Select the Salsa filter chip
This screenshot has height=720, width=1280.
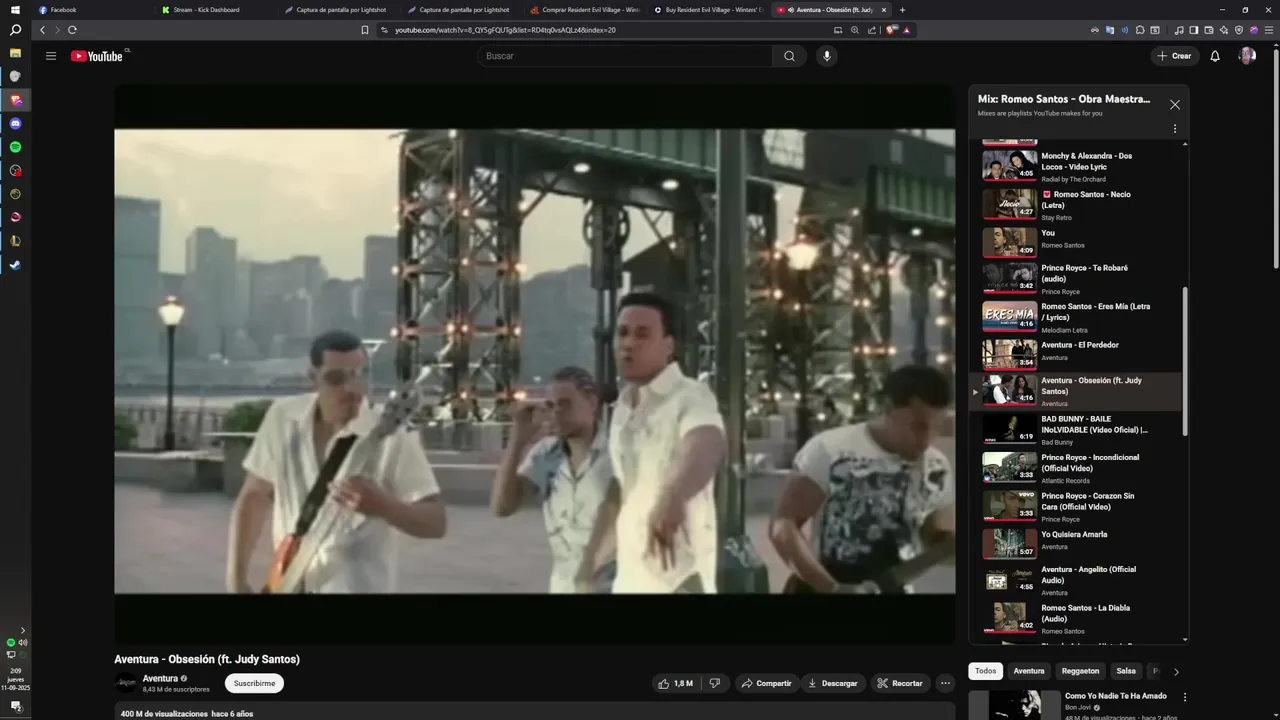coord(1126,671)
